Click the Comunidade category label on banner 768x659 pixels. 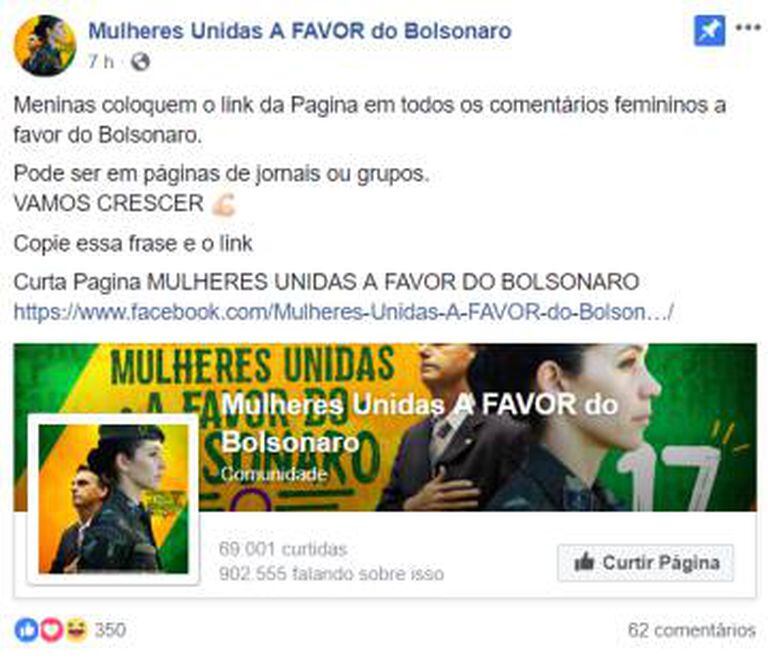pyautogui.click(x=274, y=474)
